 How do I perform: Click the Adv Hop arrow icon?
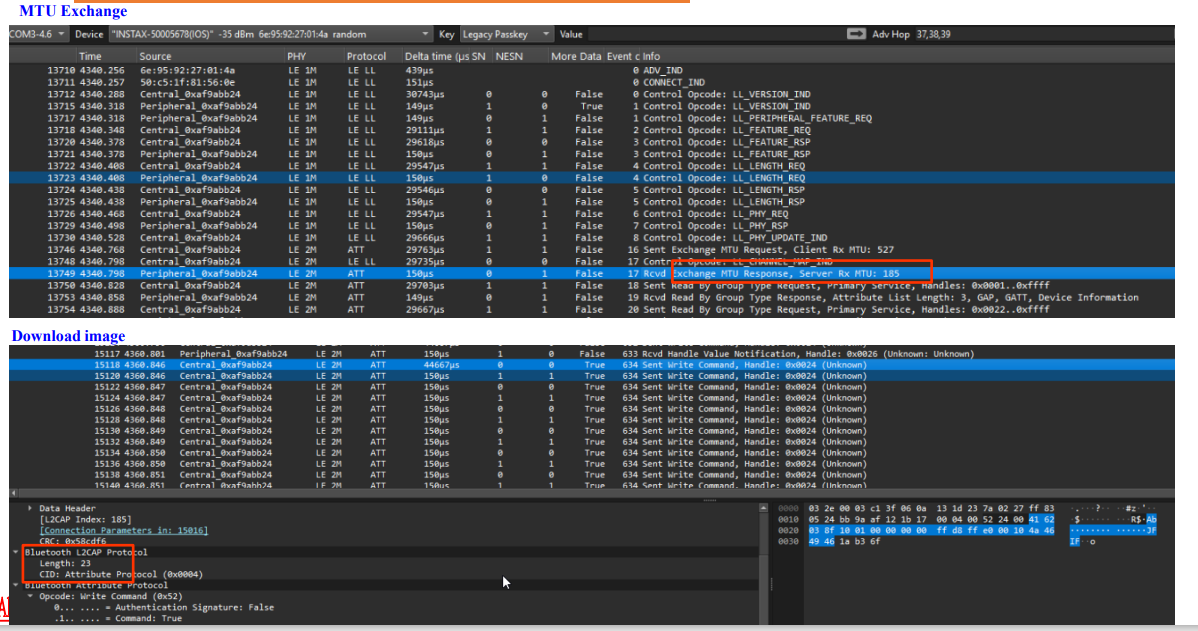tap(856, 34)
